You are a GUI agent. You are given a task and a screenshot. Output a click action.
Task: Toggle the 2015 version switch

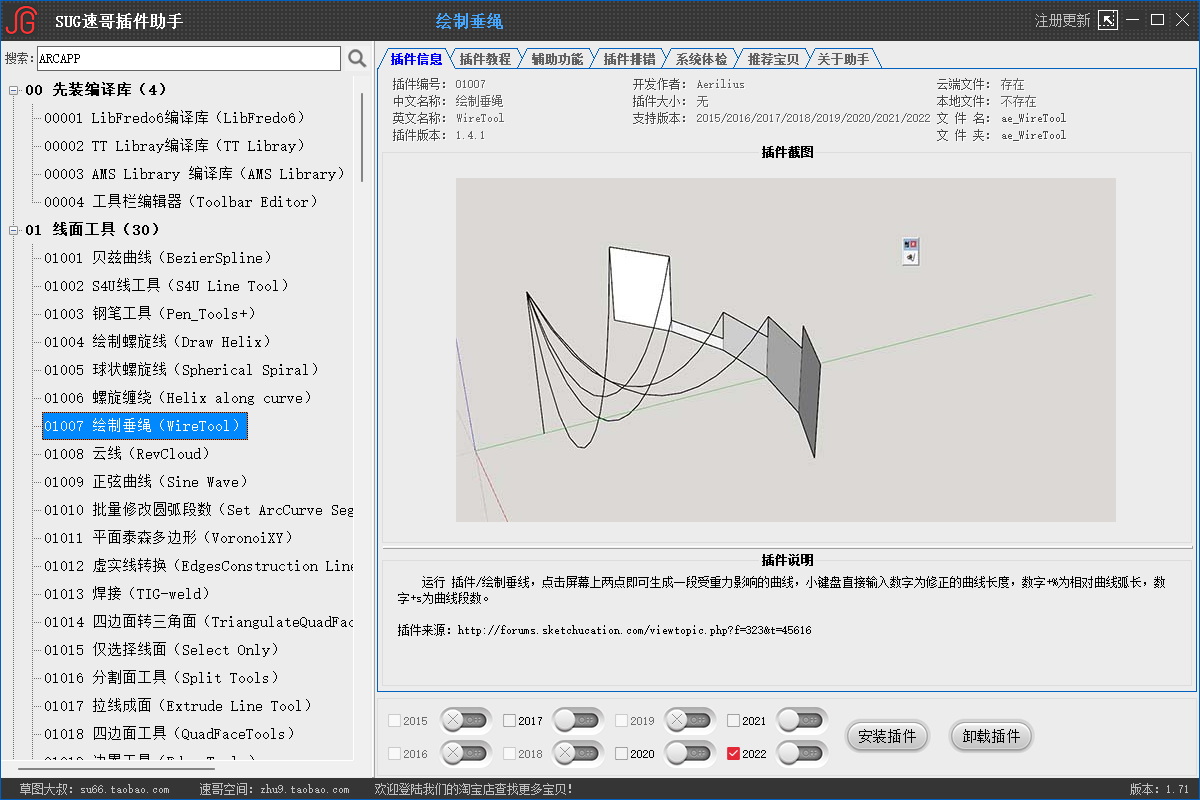pyautogui.click(x=466, y=720)
